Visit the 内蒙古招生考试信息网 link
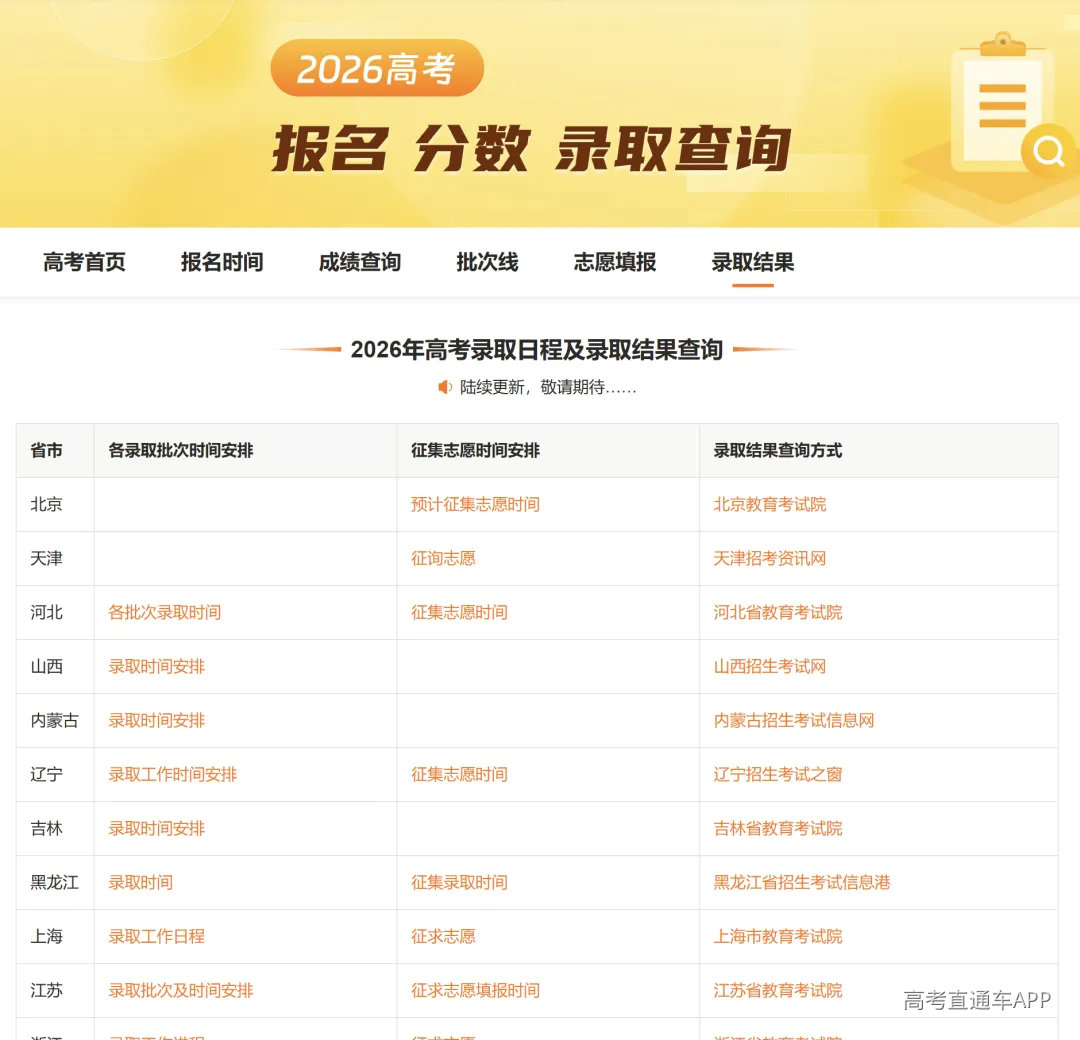The image size is (1080, 1040). (x=793, y=720)
